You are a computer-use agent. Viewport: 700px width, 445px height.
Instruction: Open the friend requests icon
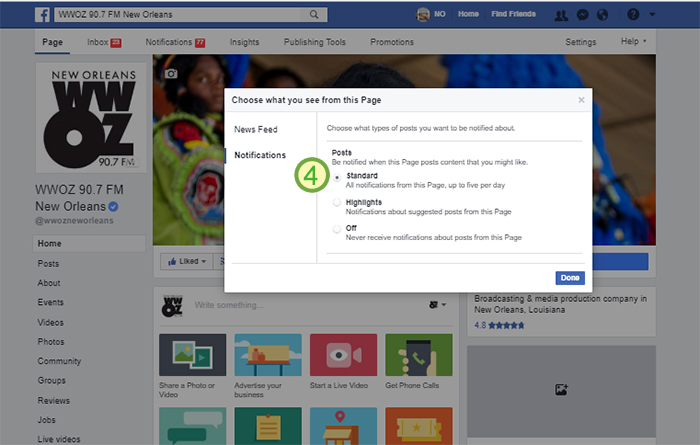(x=561, y=15)
